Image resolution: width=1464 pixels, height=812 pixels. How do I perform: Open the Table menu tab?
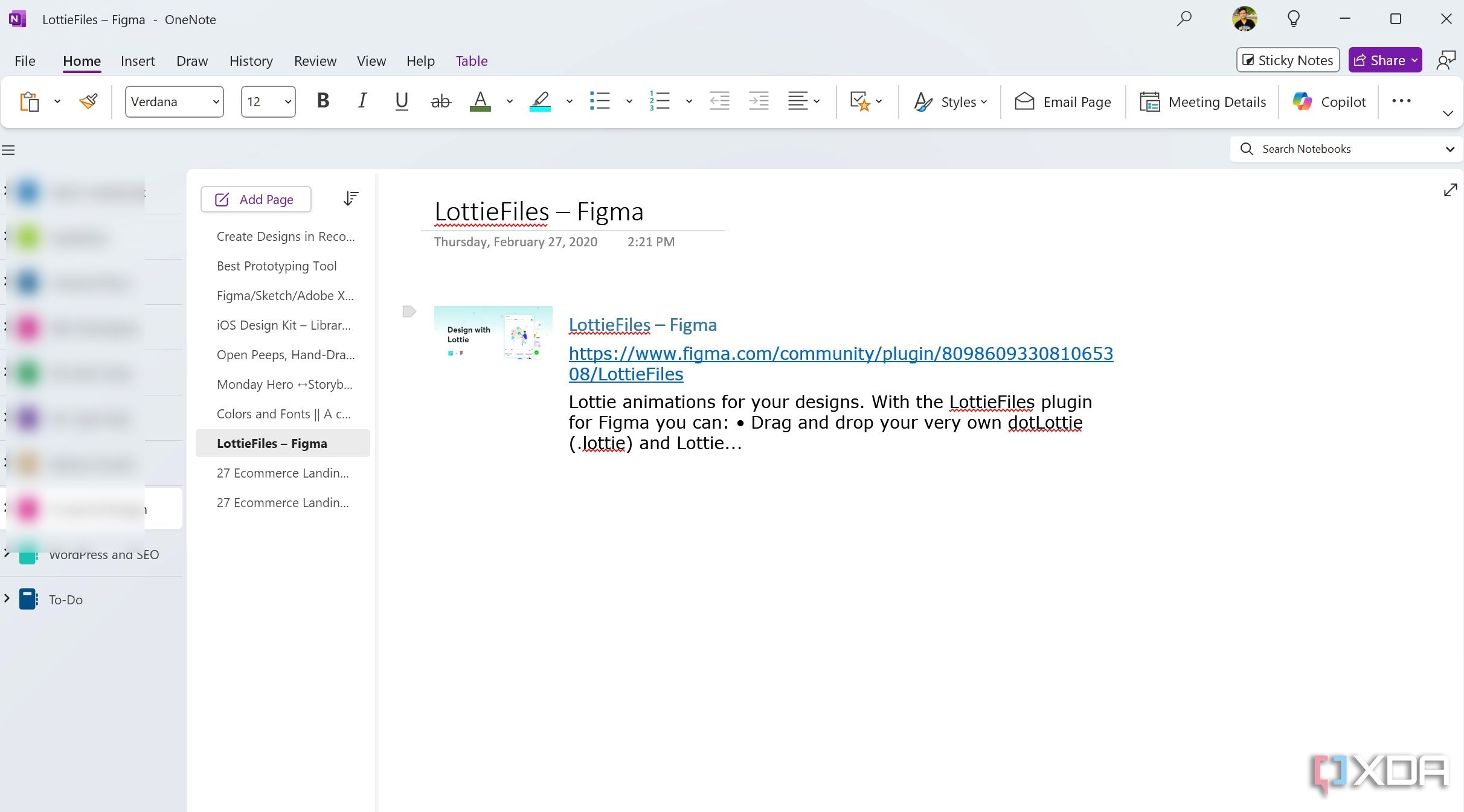[471, 61]
